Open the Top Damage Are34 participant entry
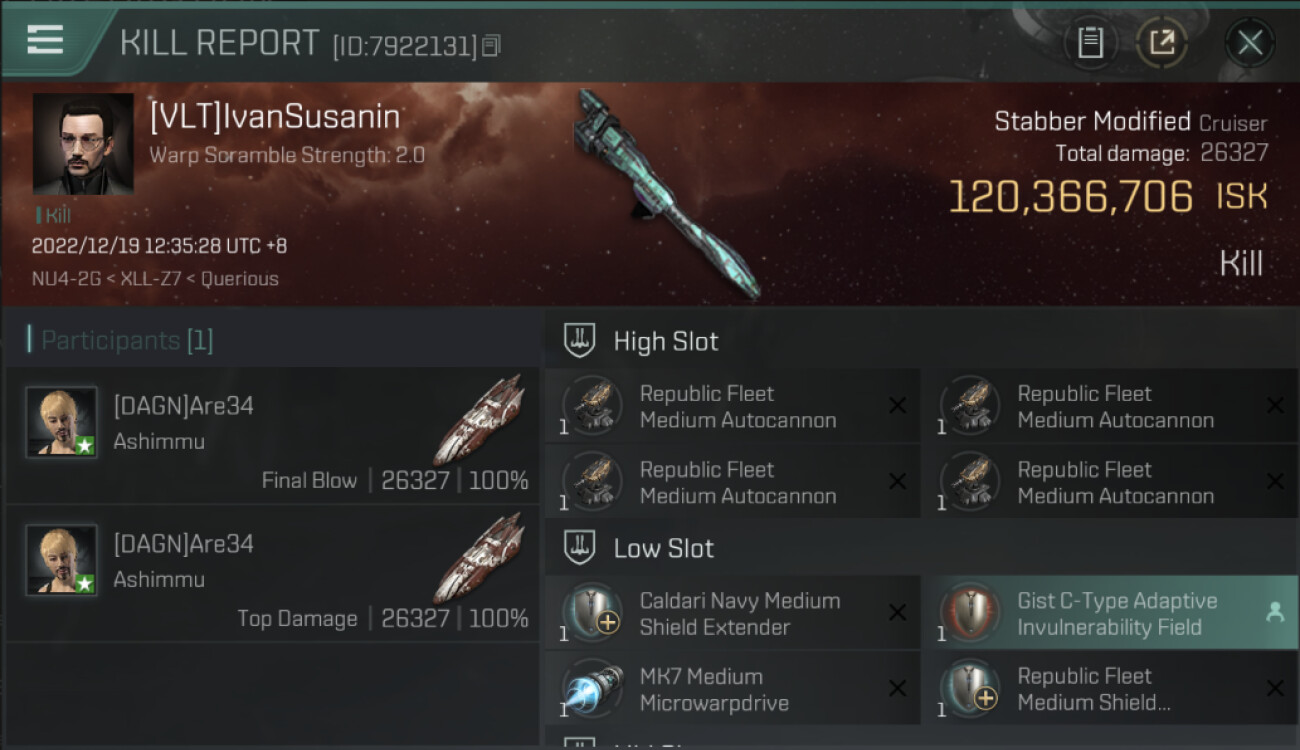The image size is (1300, 750). [x=272, y=572]
